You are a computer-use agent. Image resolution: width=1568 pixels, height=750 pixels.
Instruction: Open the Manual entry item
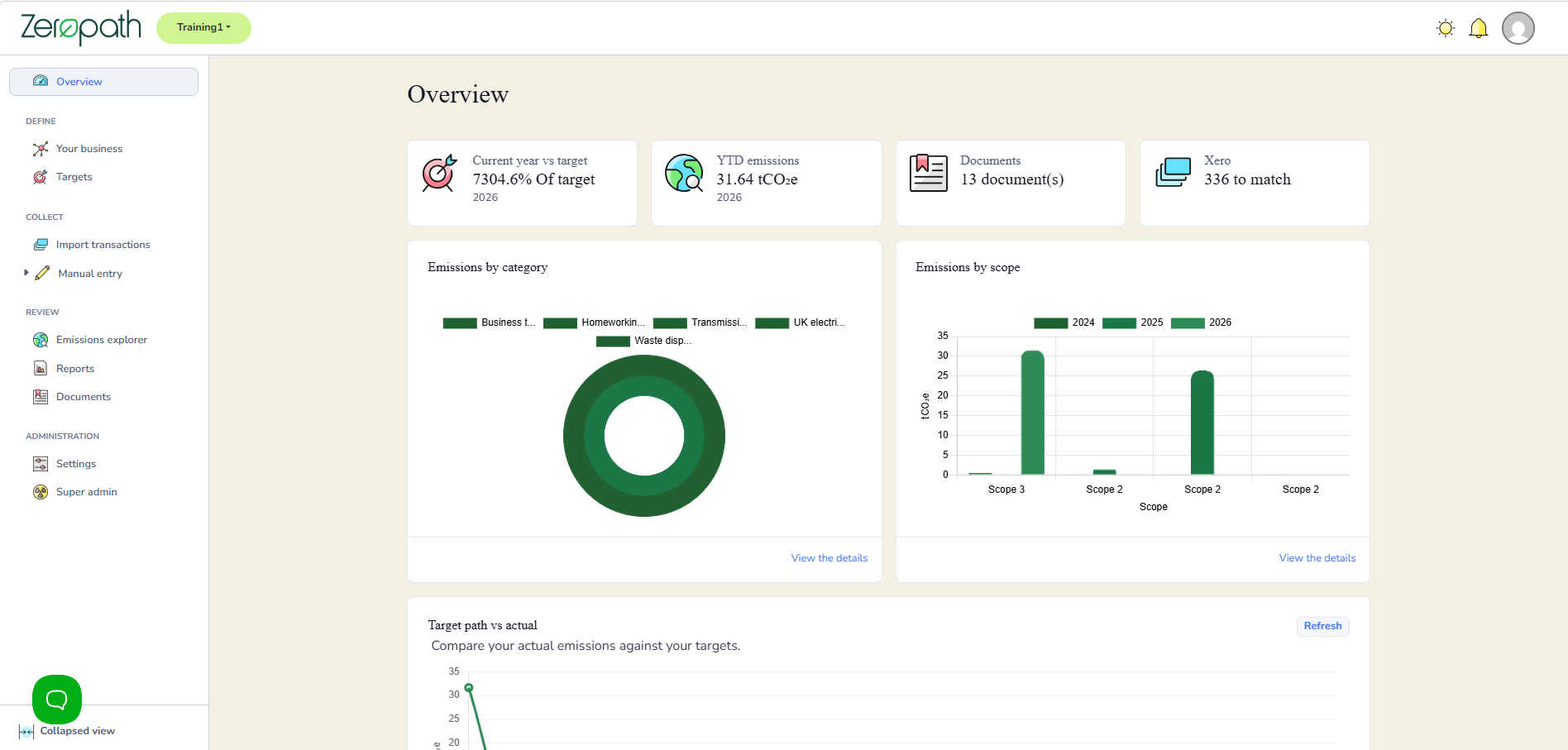90,274
